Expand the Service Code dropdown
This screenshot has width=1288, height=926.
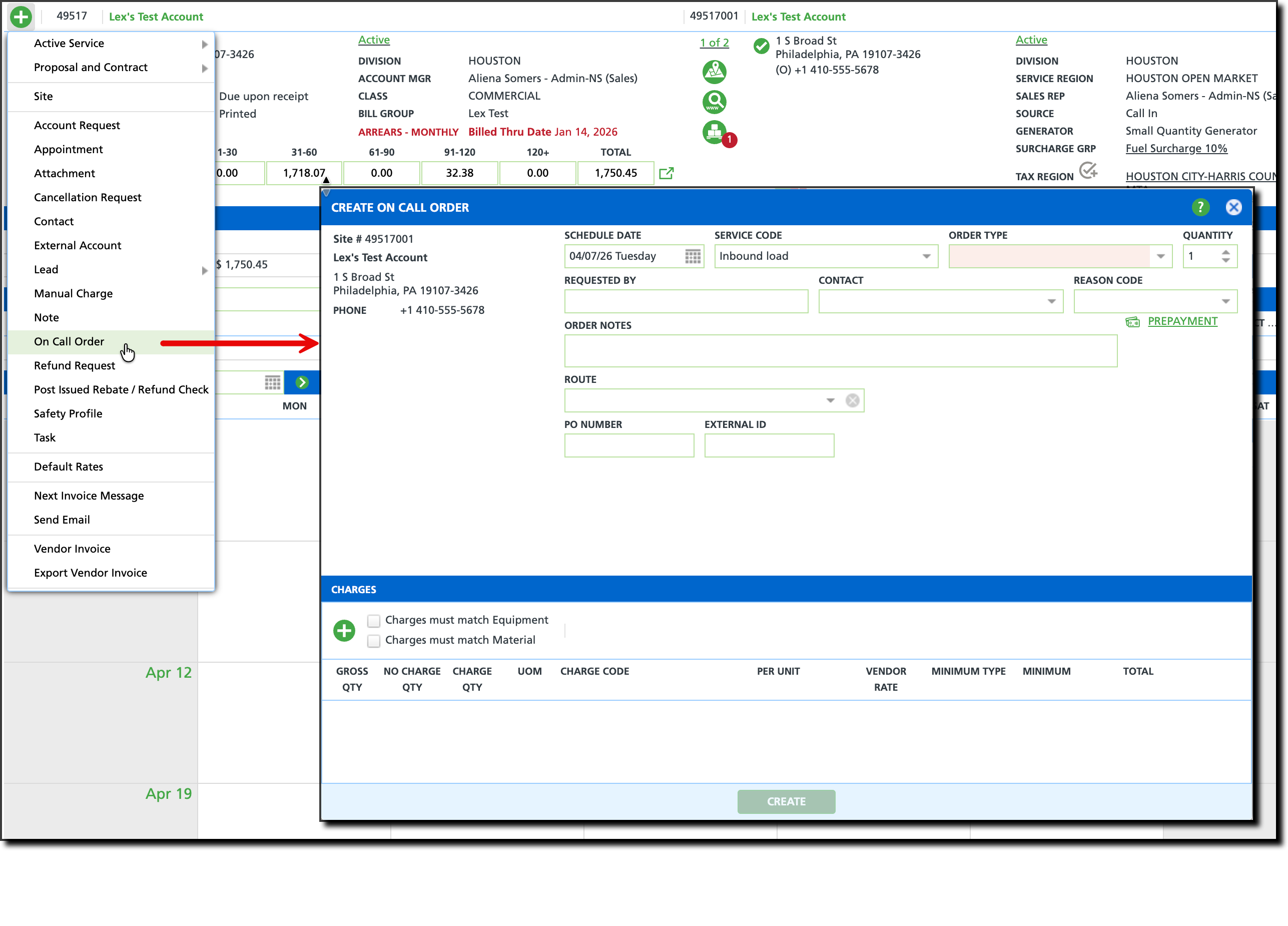click(x=926, y=256)
